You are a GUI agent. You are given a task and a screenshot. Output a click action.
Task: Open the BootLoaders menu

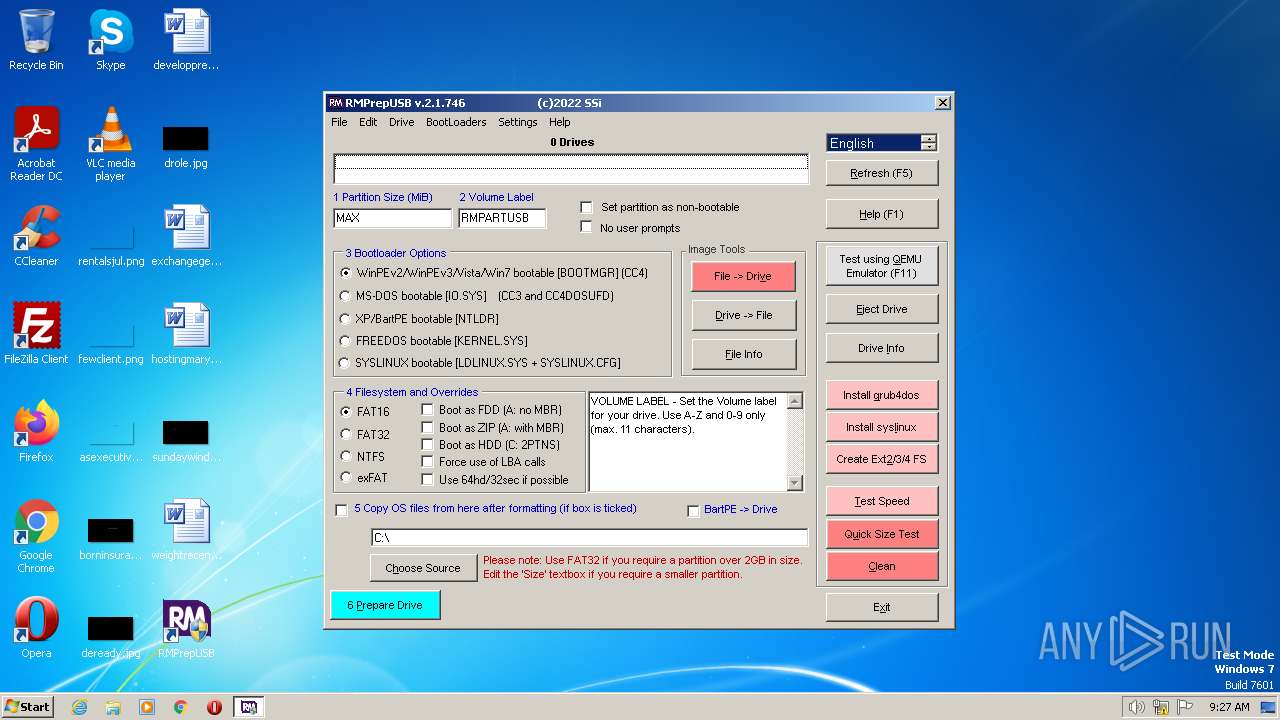pos(456,122)
